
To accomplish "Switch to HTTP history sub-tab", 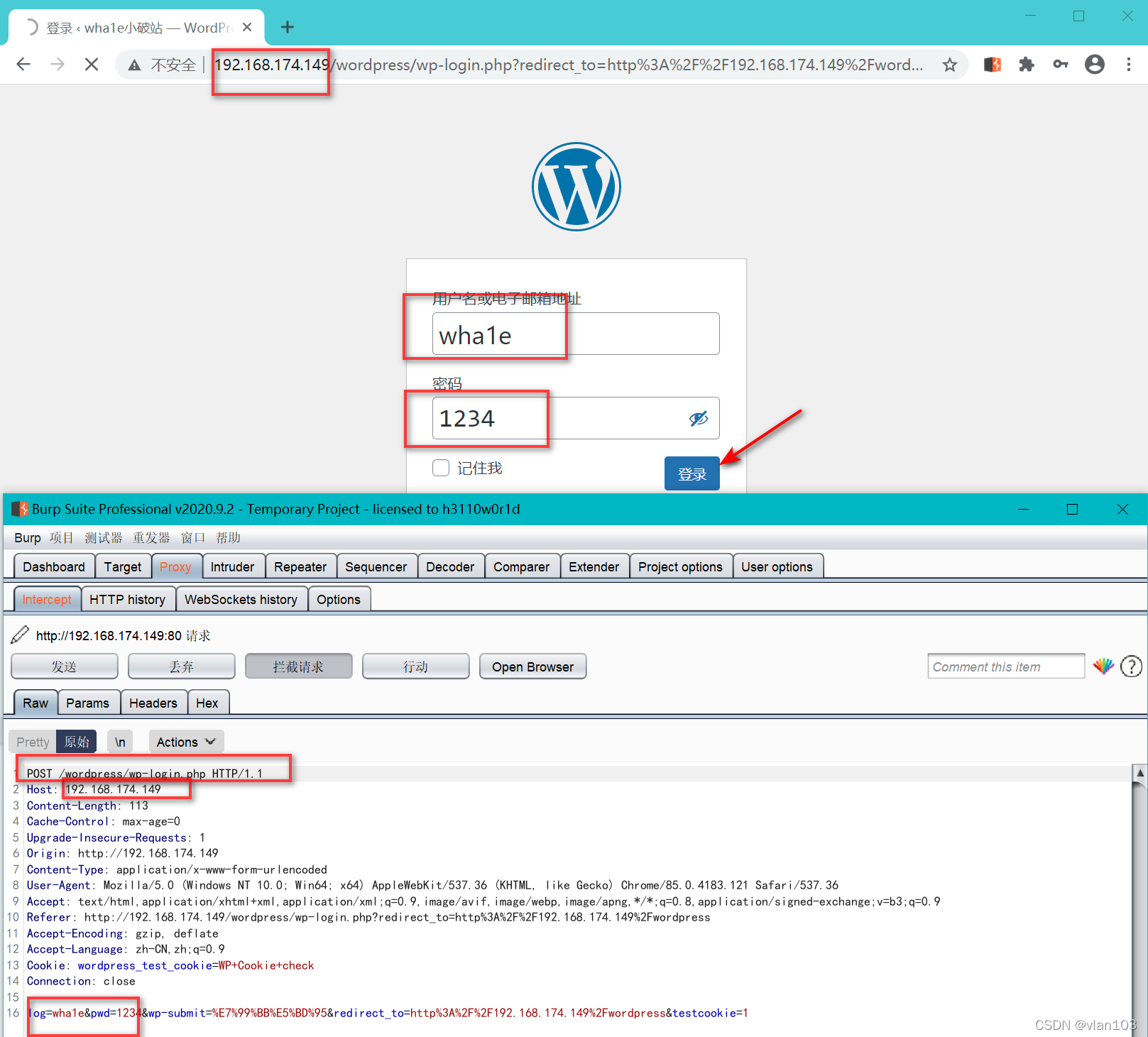I will pos(128,599).
